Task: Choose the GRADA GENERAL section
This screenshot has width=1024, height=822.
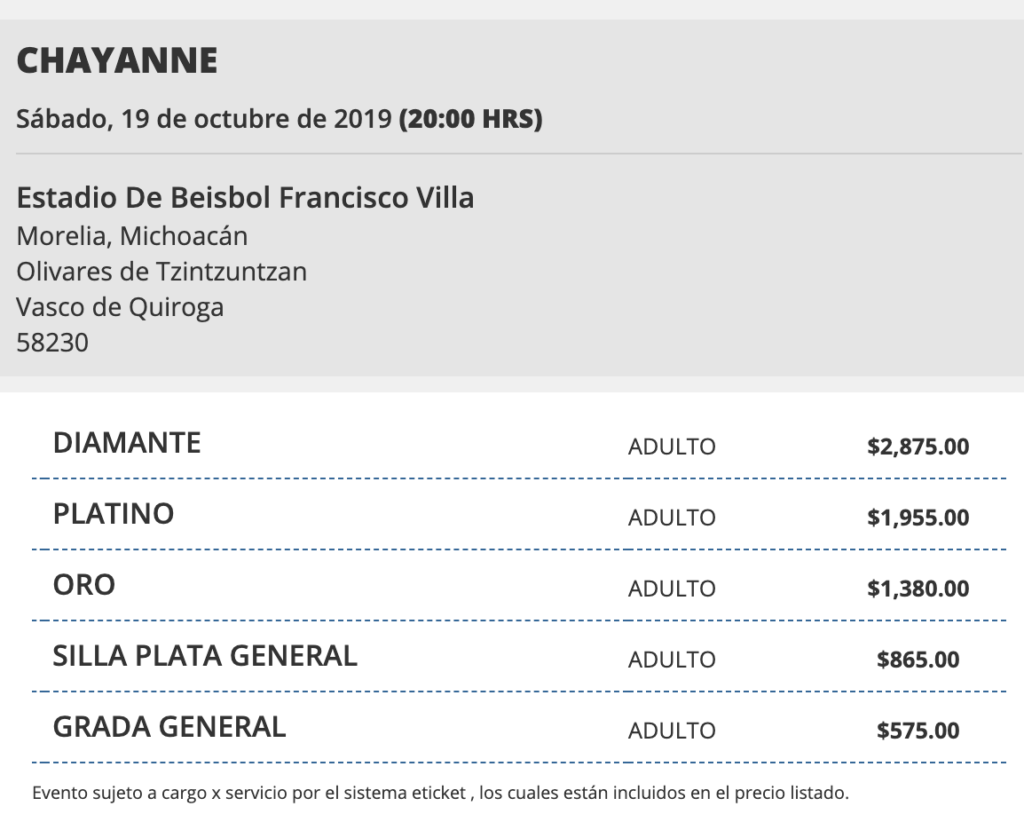Action: [169, 727]
